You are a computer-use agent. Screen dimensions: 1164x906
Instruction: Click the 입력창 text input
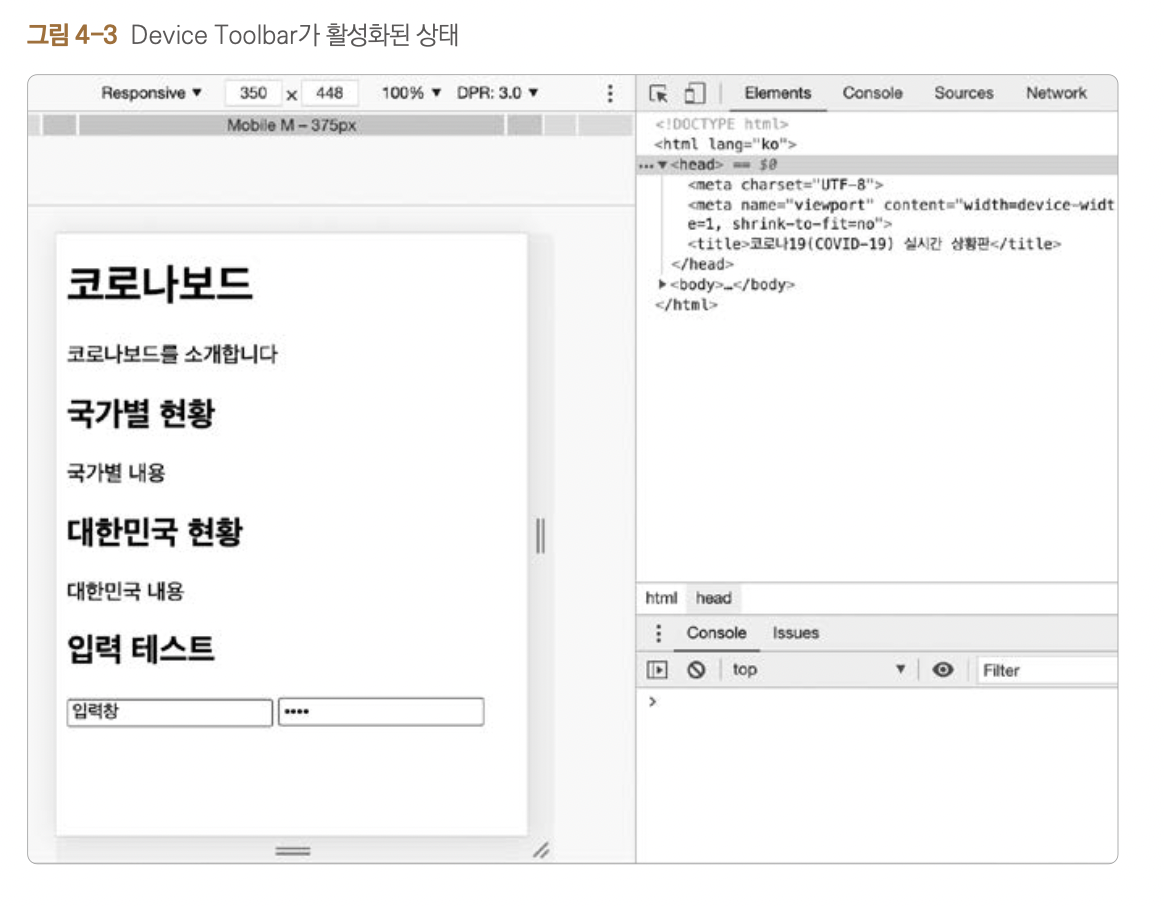click(169, 712)
